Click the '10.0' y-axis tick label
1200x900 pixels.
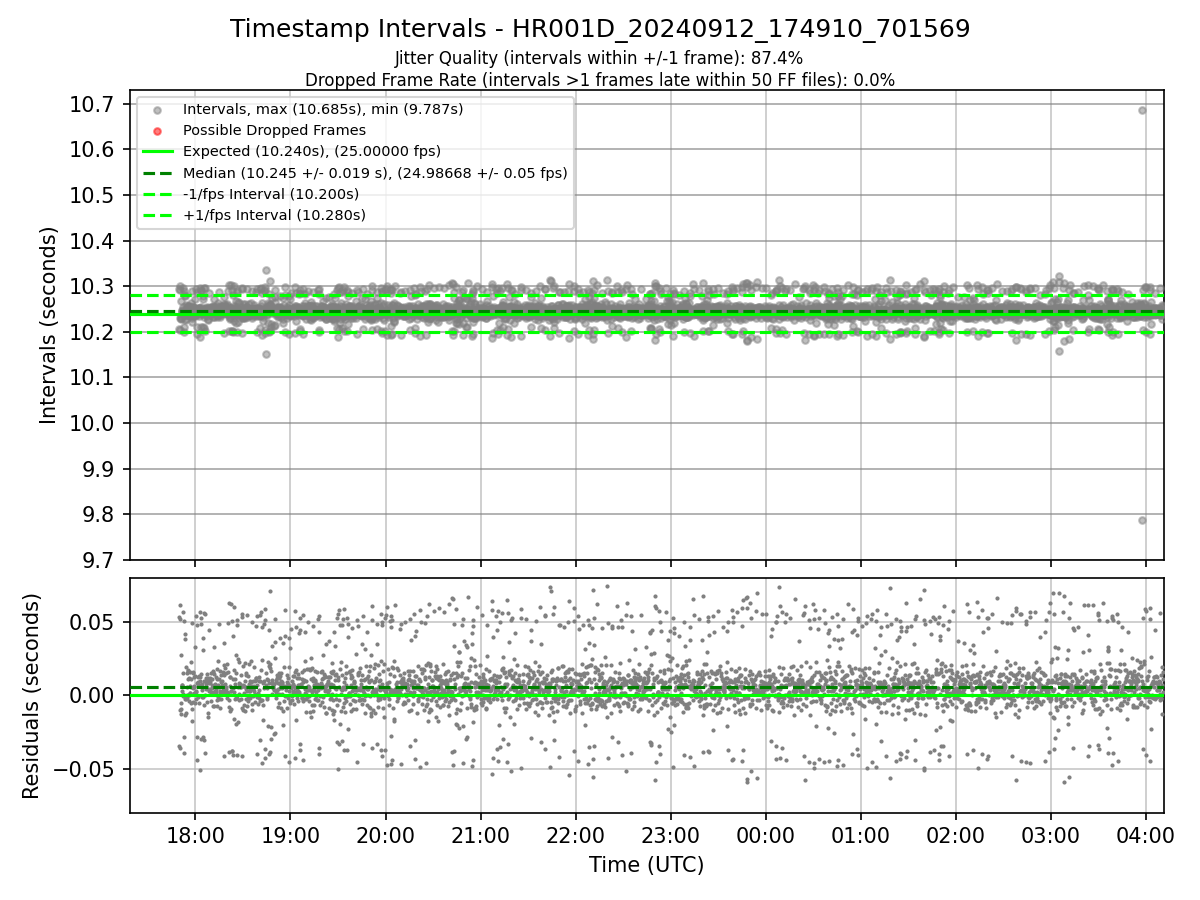[x=93, y=423]
